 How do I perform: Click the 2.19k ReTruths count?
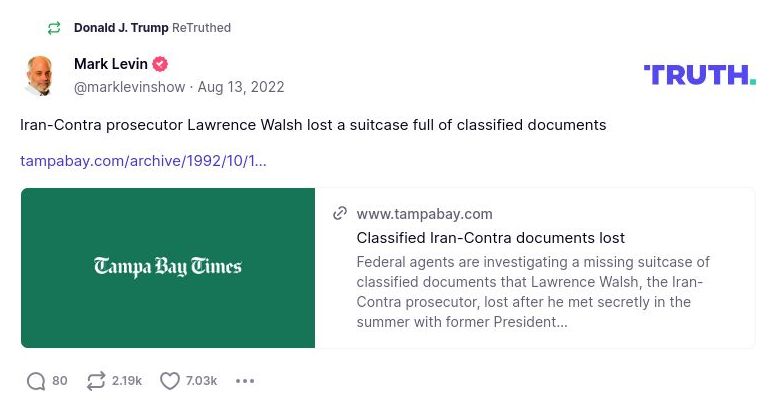[127, 381]
